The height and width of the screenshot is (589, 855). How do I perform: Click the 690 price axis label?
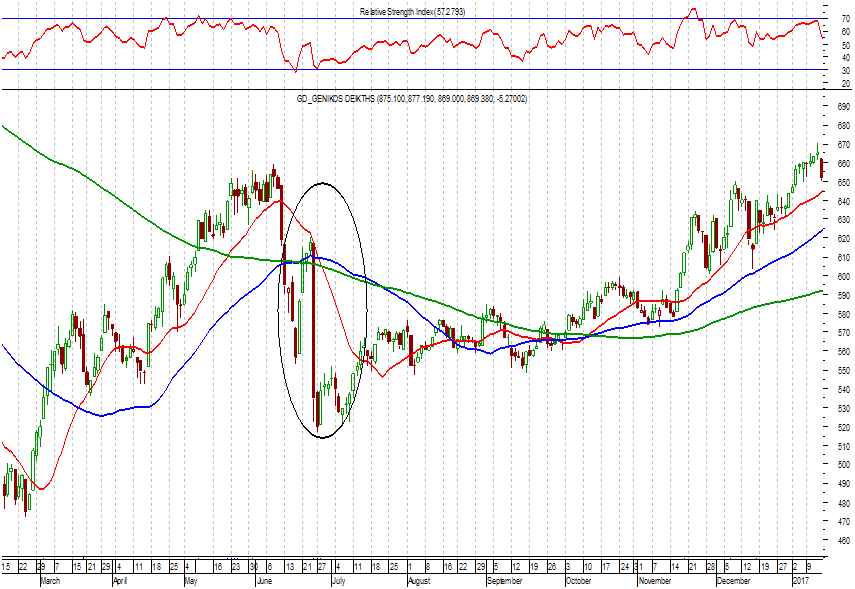(844, 107)
